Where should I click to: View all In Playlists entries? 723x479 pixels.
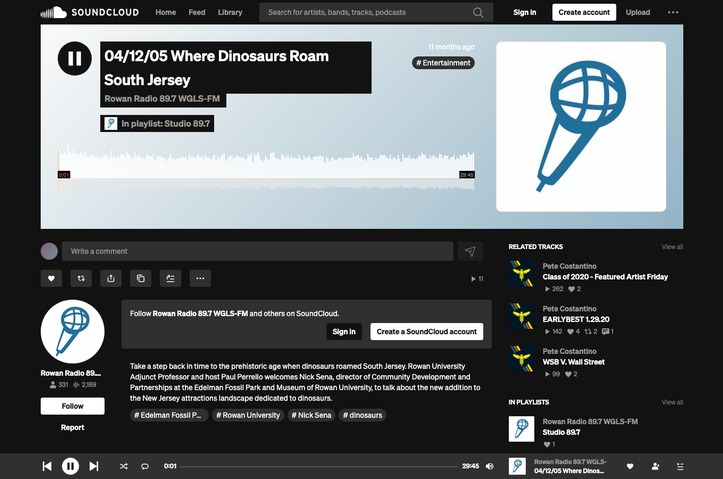tap(672, 402)
